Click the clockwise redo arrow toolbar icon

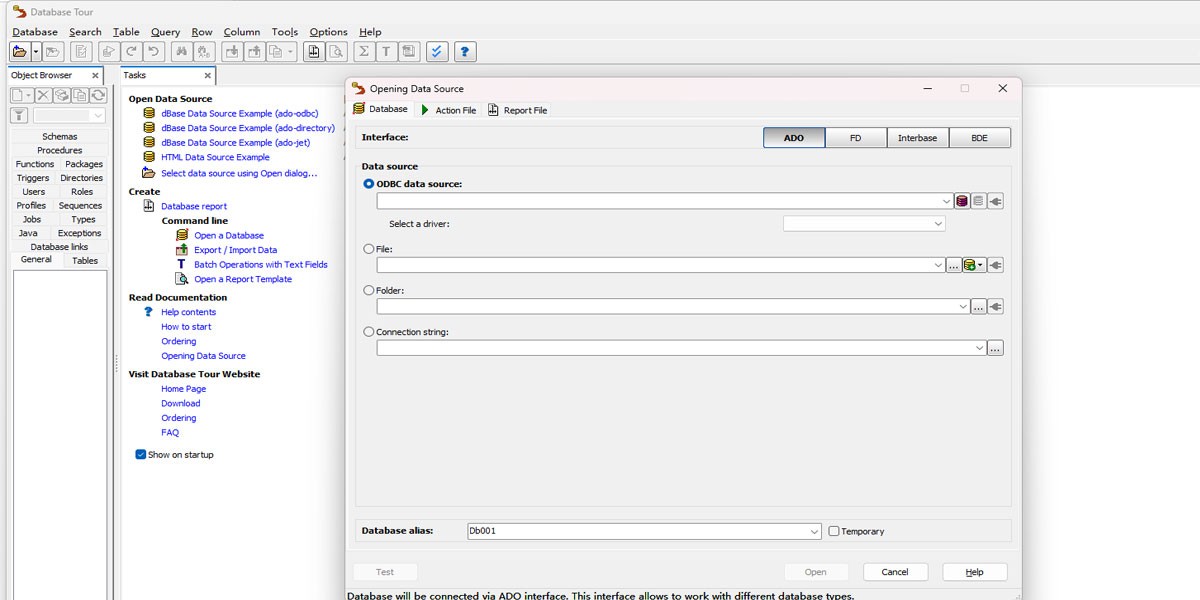(x=131, y=51)
